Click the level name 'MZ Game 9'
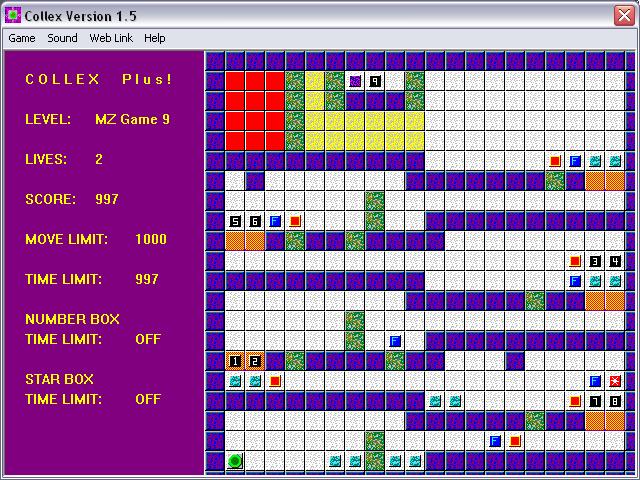The width and height of the screenshot is (640, 480). tap(132, 119)
